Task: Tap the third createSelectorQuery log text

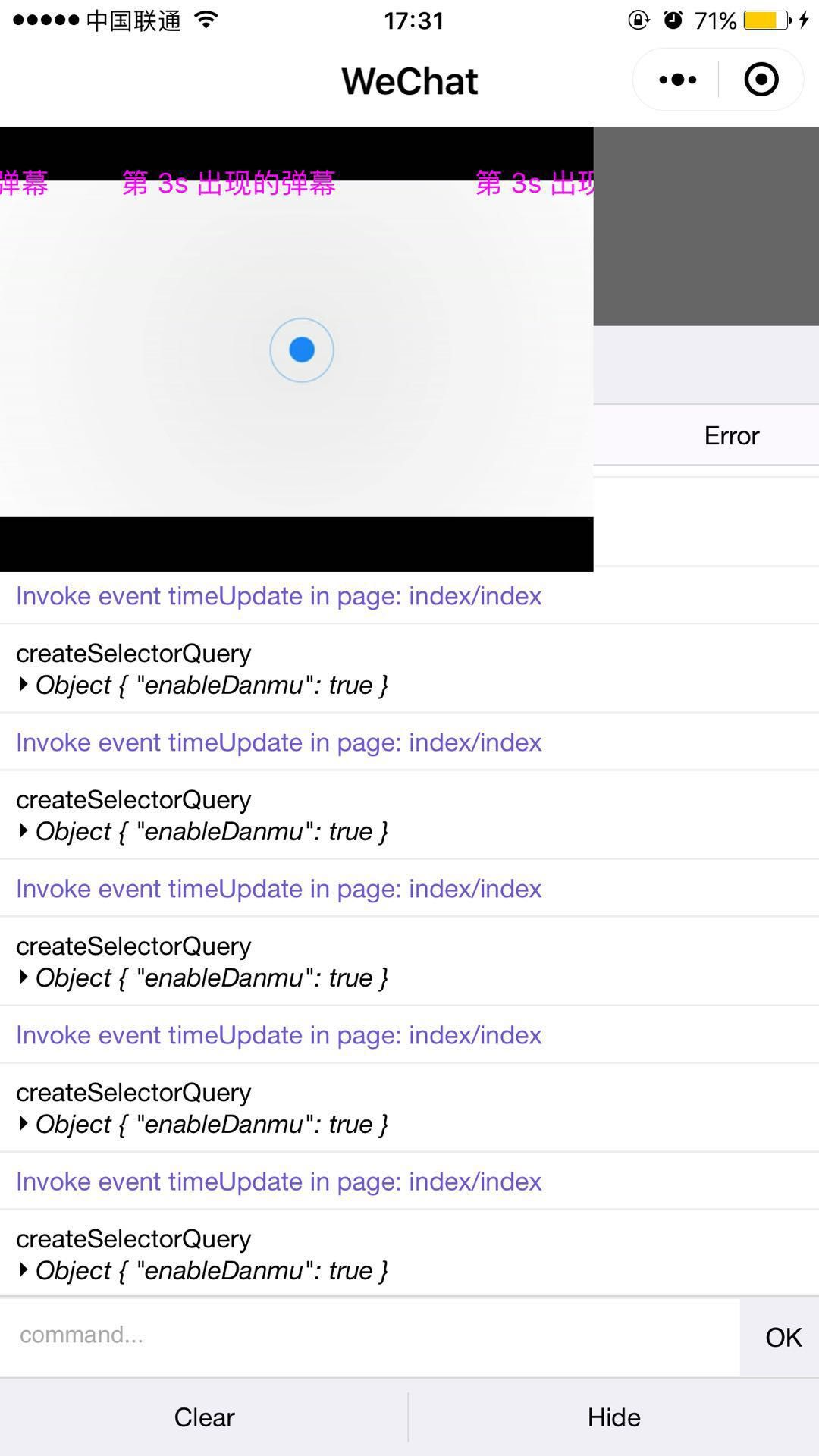Action: pyautogui.click(x=133, y=946)
